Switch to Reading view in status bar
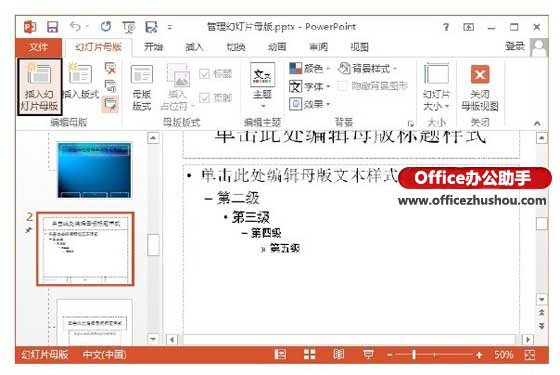The height and width of the screenshot is (375, 560). point(338,354)
